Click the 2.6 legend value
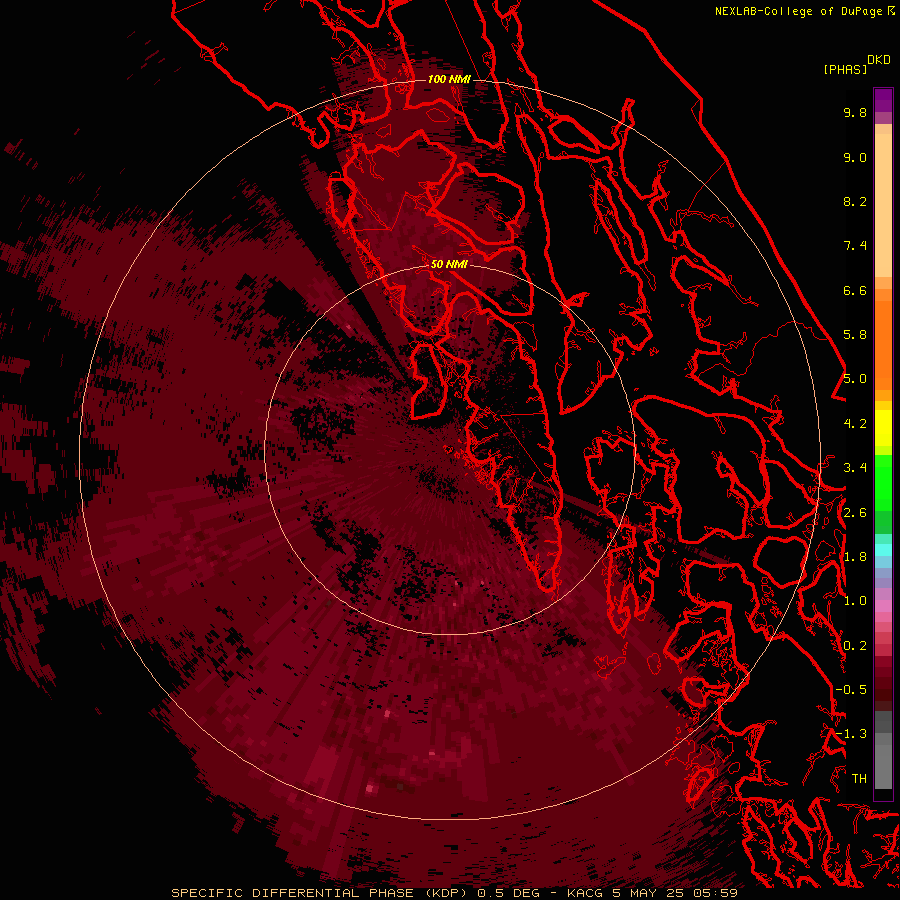 coord(855,512)
